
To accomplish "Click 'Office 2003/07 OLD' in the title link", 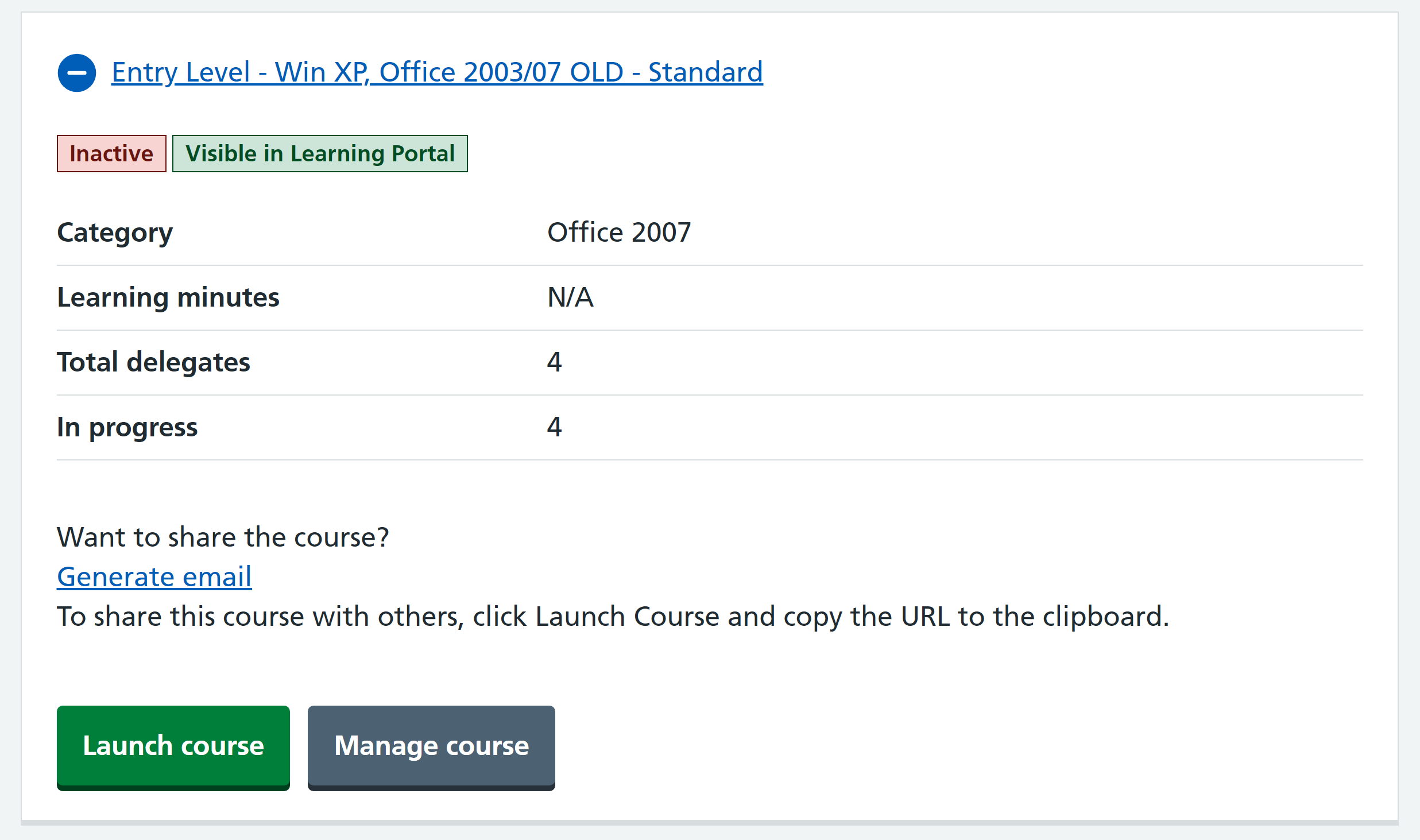I will [x=501, y=72].
